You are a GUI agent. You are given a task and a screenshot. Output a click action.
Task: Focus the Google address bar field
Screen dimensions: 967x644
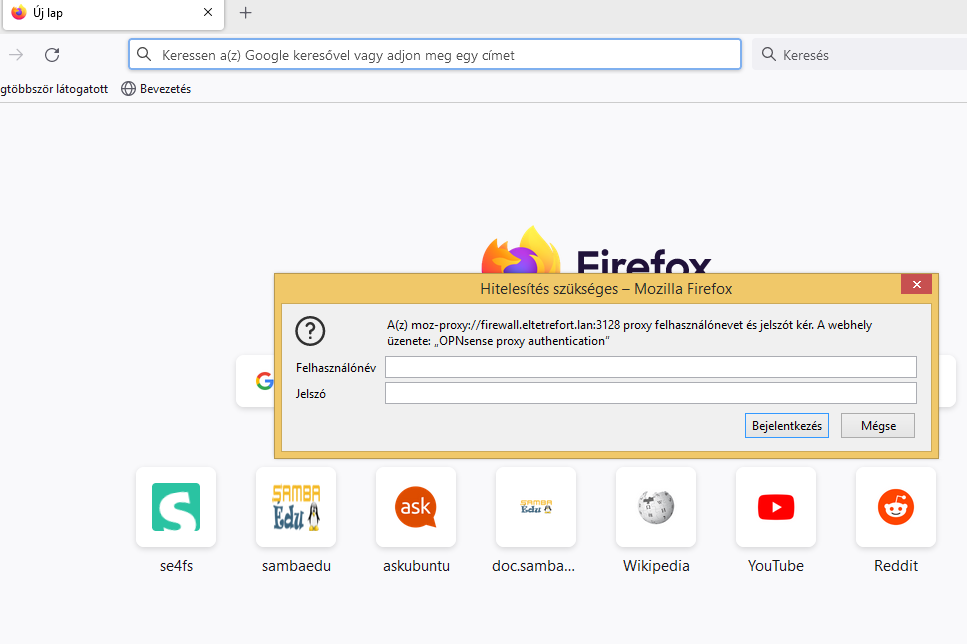tap(435, 54)
